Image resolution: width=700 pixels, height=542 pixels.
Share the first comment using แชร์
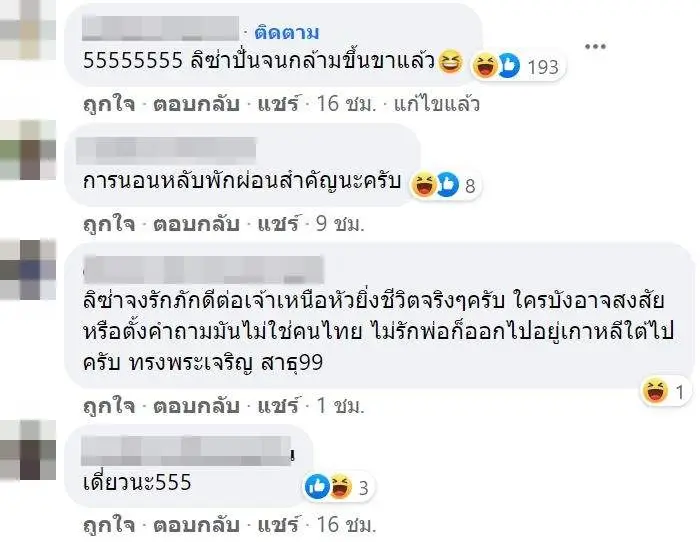pos(278,104)
